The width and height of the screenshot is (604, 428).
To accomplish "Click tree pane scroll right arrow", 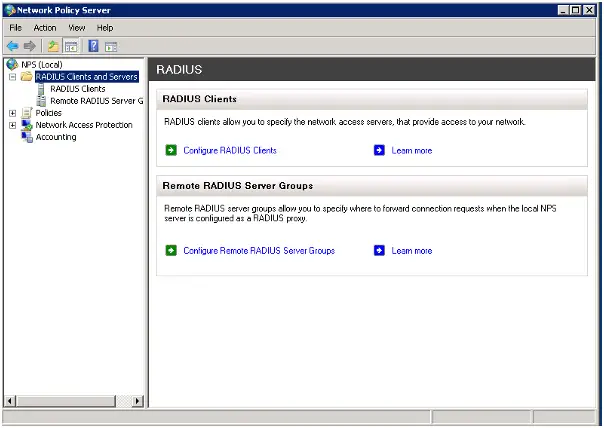I will [x=137, y=401].
